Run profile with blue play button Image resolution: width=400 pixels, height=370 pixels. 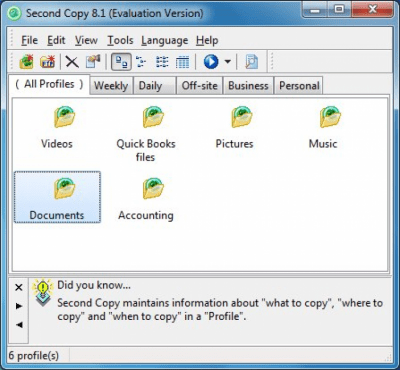tap(211, 62)
